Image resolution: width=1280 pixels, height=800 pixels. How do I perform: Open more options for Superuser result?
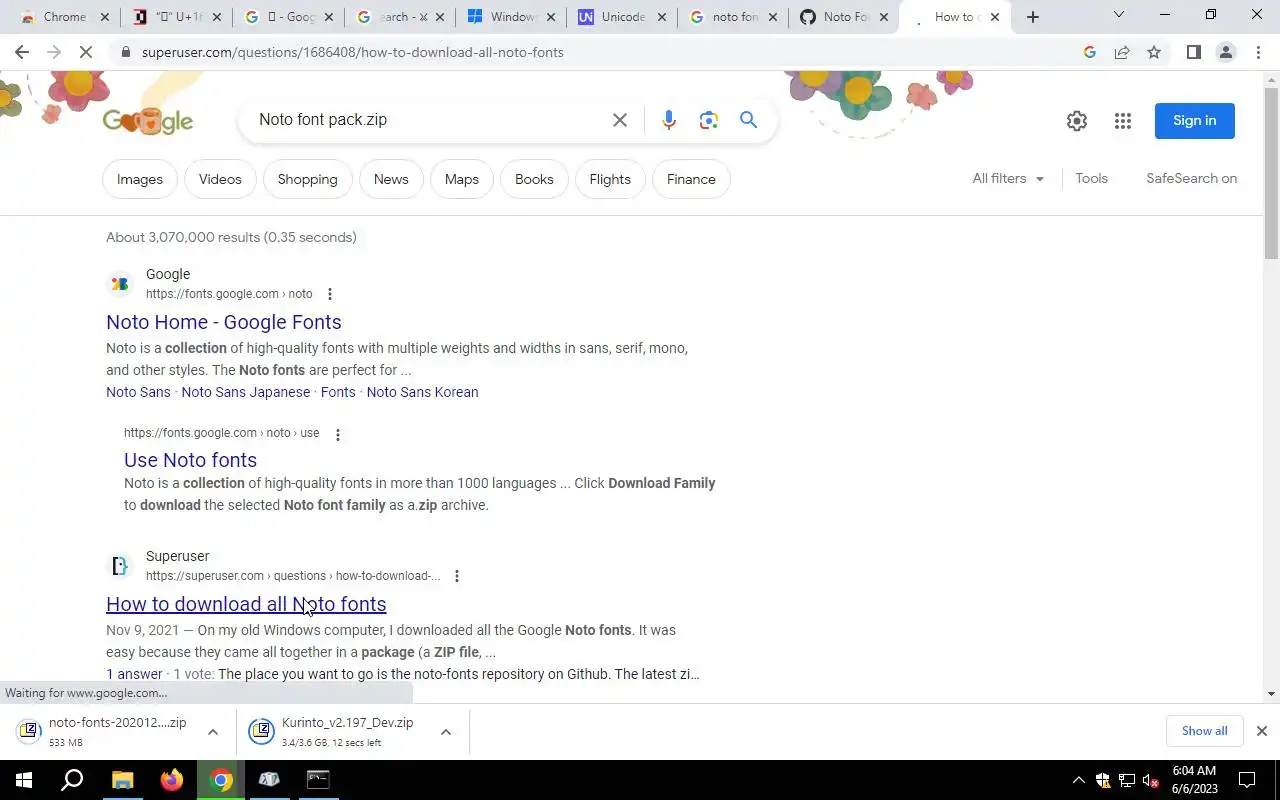click(457, 576)
